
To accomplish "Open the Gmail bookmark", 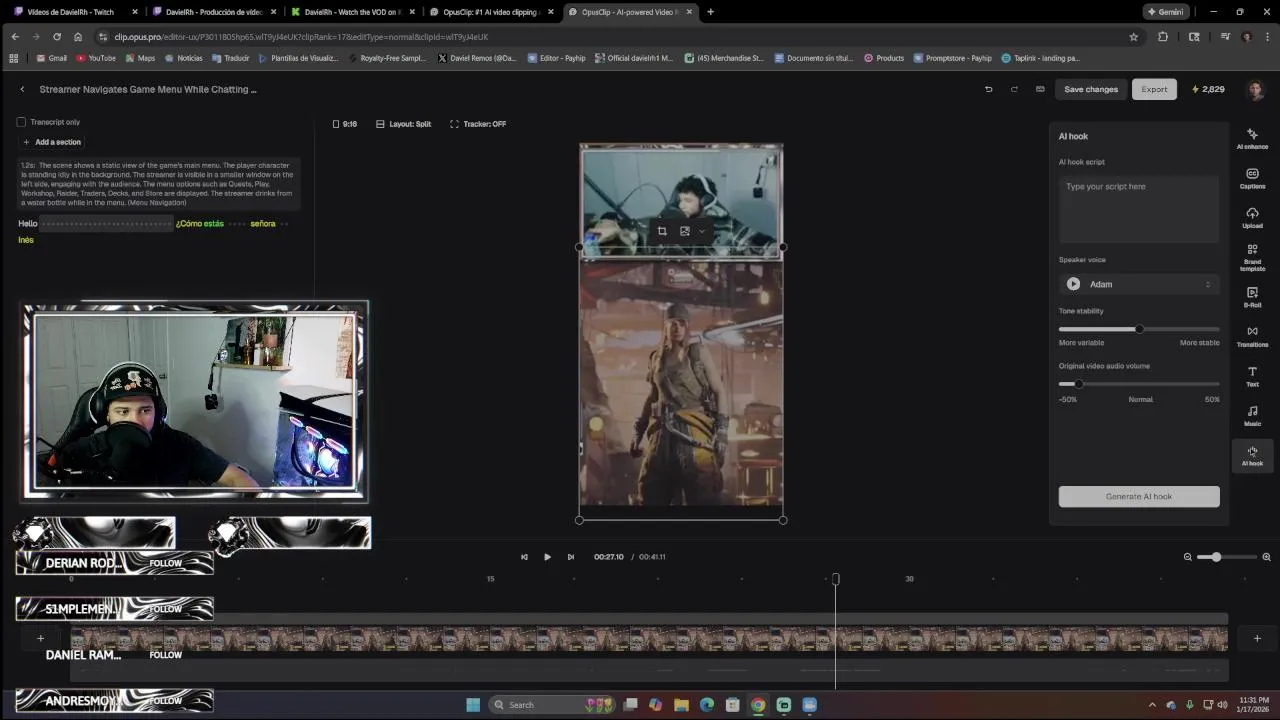I will [x=51, y=58].
